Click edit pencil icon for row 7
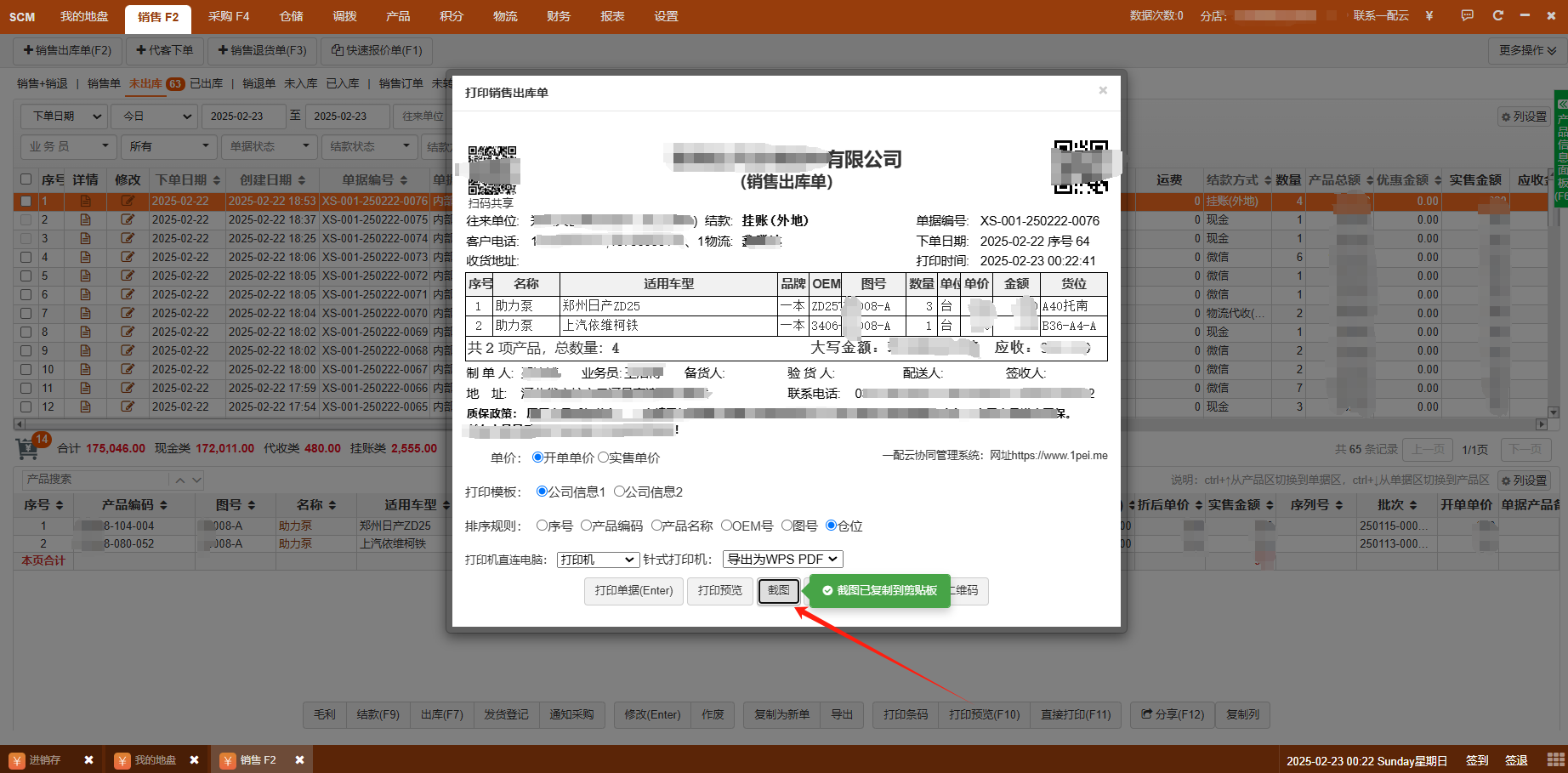The height and width of the screenshot is (773, 1568). [128, 313]
